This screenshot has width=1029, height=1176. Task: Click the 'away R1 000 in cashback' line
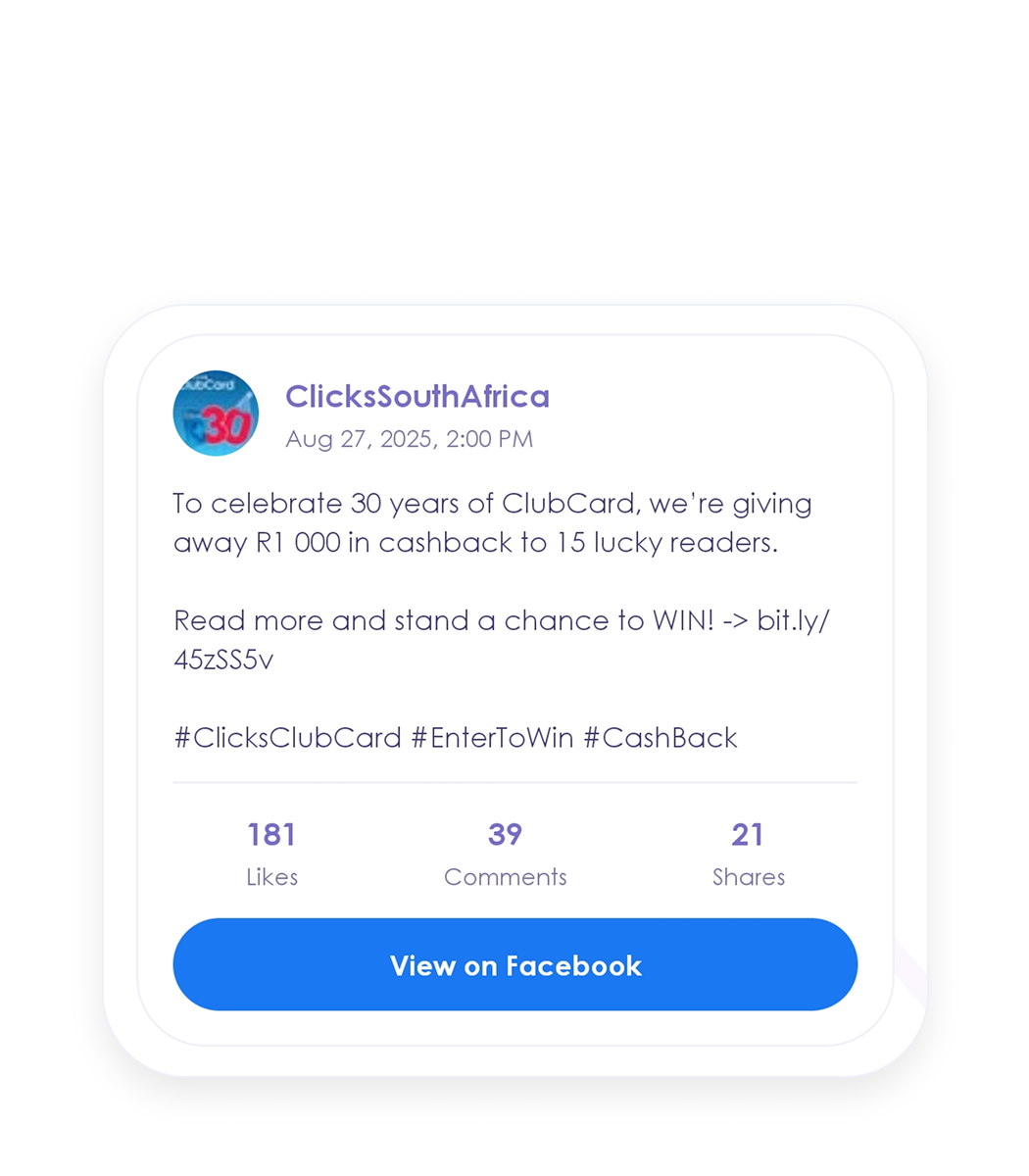pos(474,542)
